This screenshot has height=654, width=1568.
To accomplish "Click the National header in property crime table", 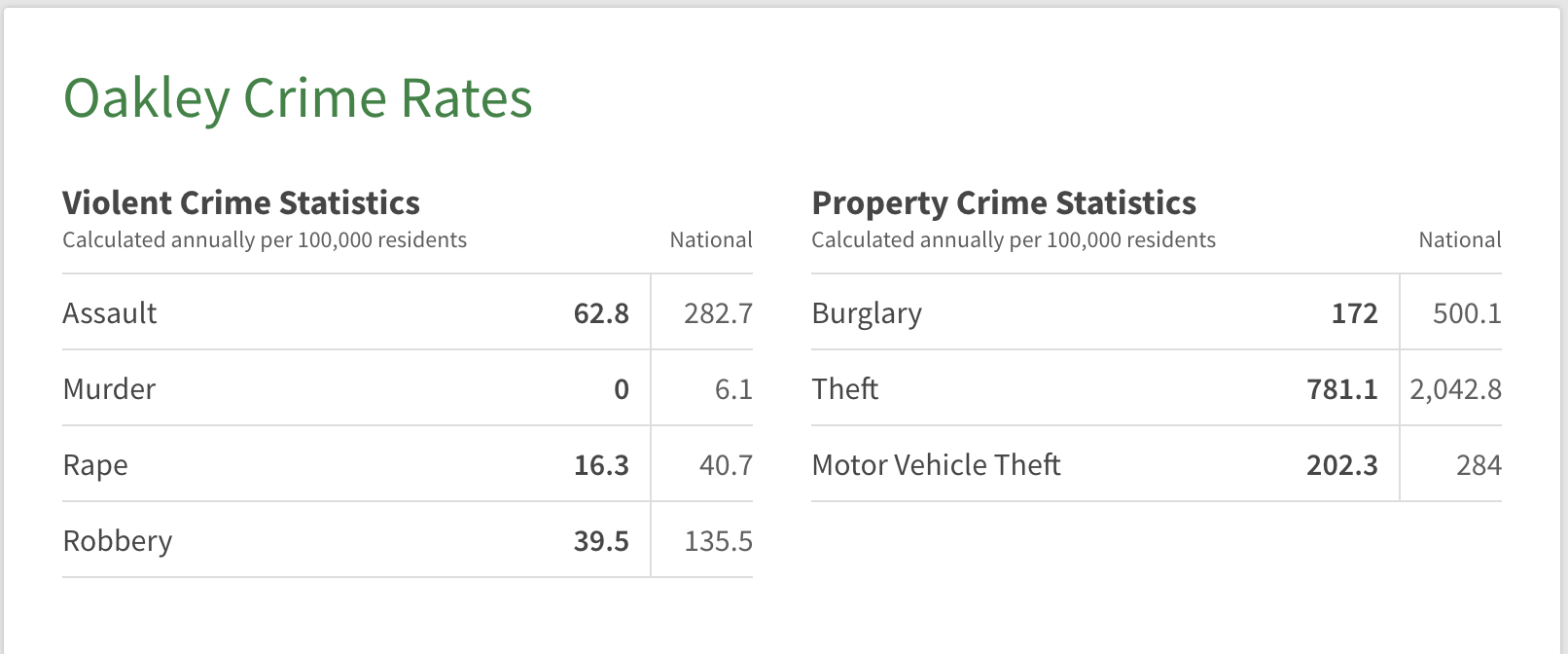I will point(1460,240).
